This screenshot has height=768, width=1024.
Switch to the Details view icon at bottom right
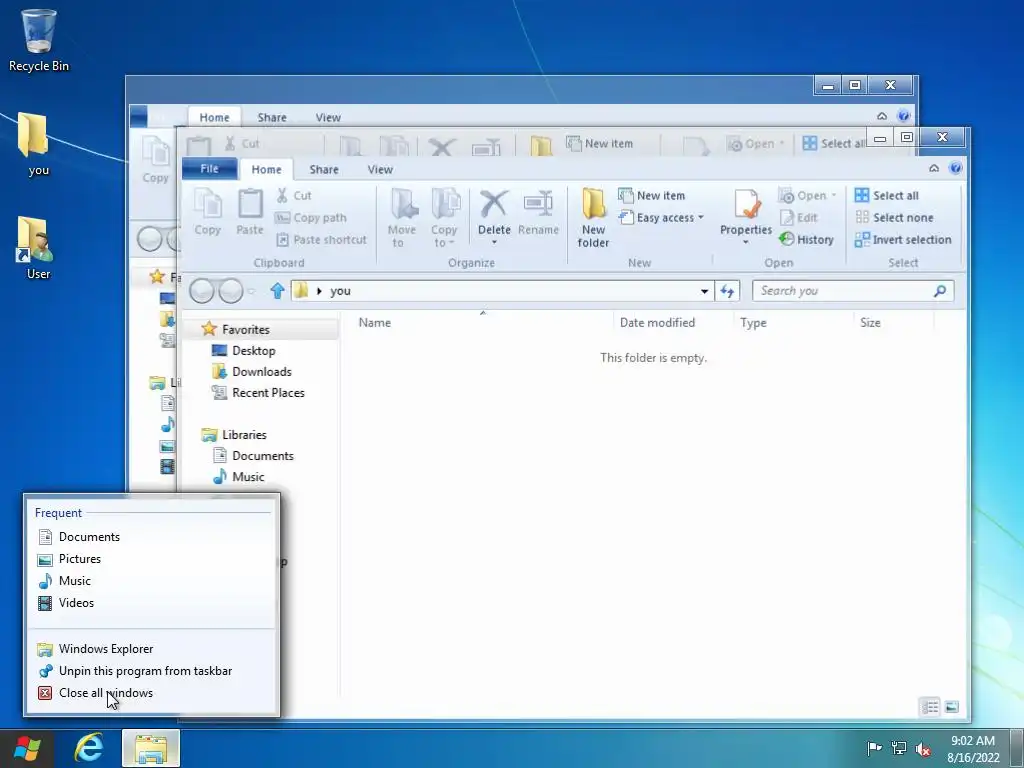coord(930,707)
